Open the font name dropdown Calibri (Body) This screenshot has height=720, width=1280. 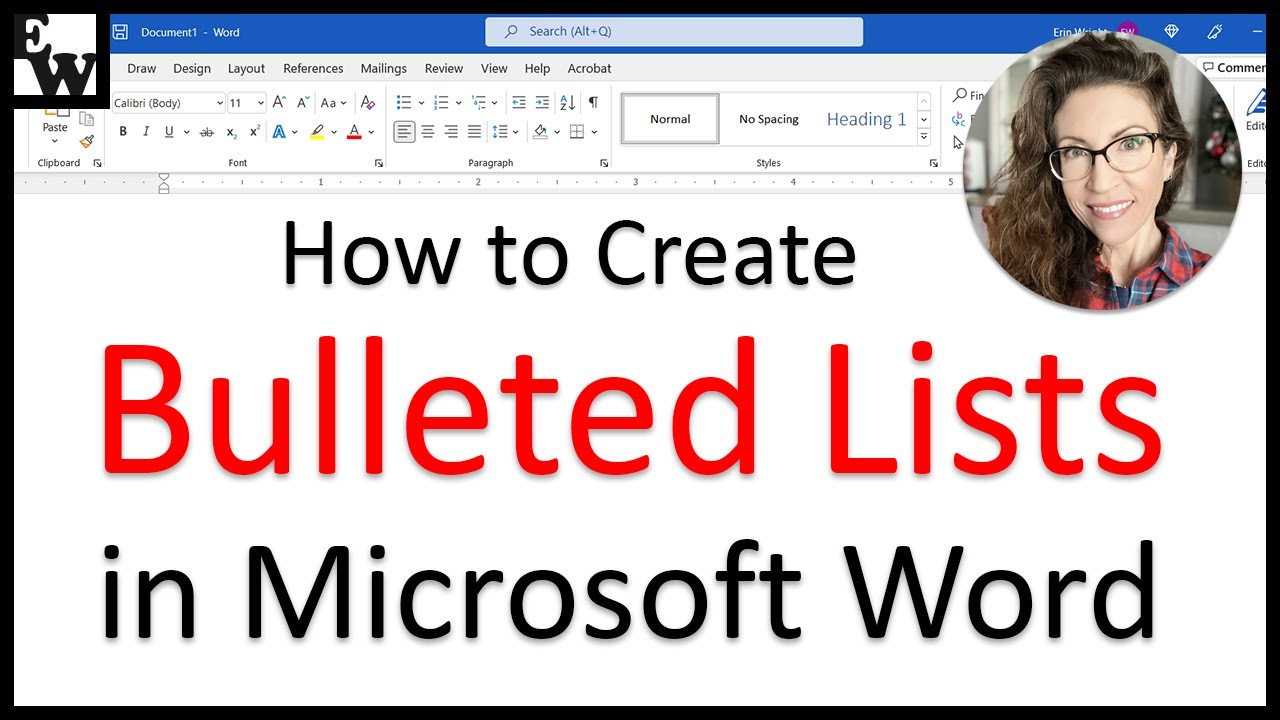[x=220, y=103]
